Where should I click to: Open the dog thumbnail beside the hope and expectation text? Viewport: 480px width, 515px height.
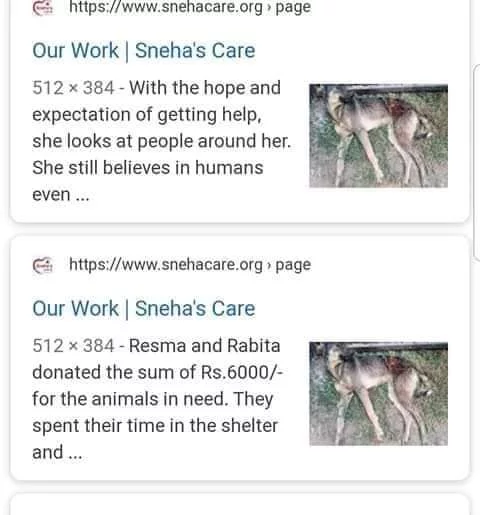[x=378, y=136]
